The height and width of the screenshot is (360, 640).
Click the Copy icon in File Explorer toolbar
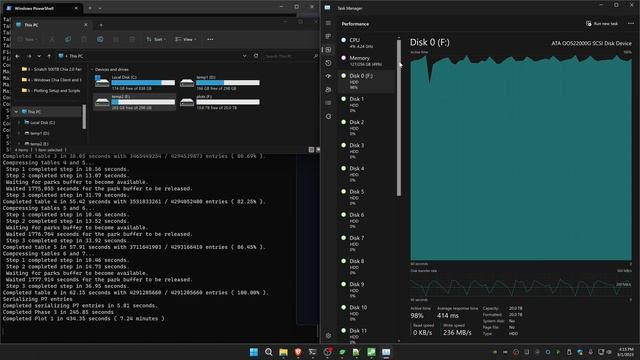pyautogui.click(x=68, y=39)
